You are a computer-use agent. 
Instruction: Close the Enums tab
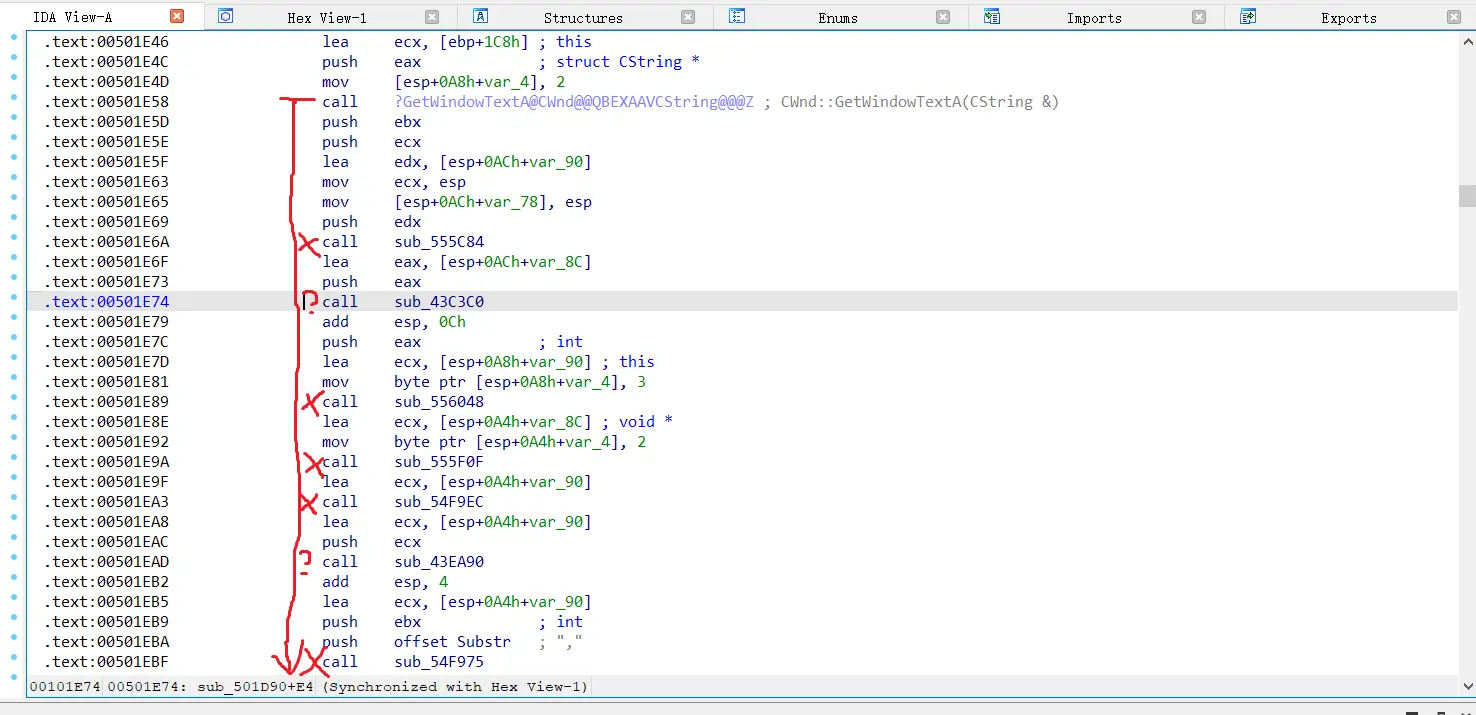click(943, 17)
